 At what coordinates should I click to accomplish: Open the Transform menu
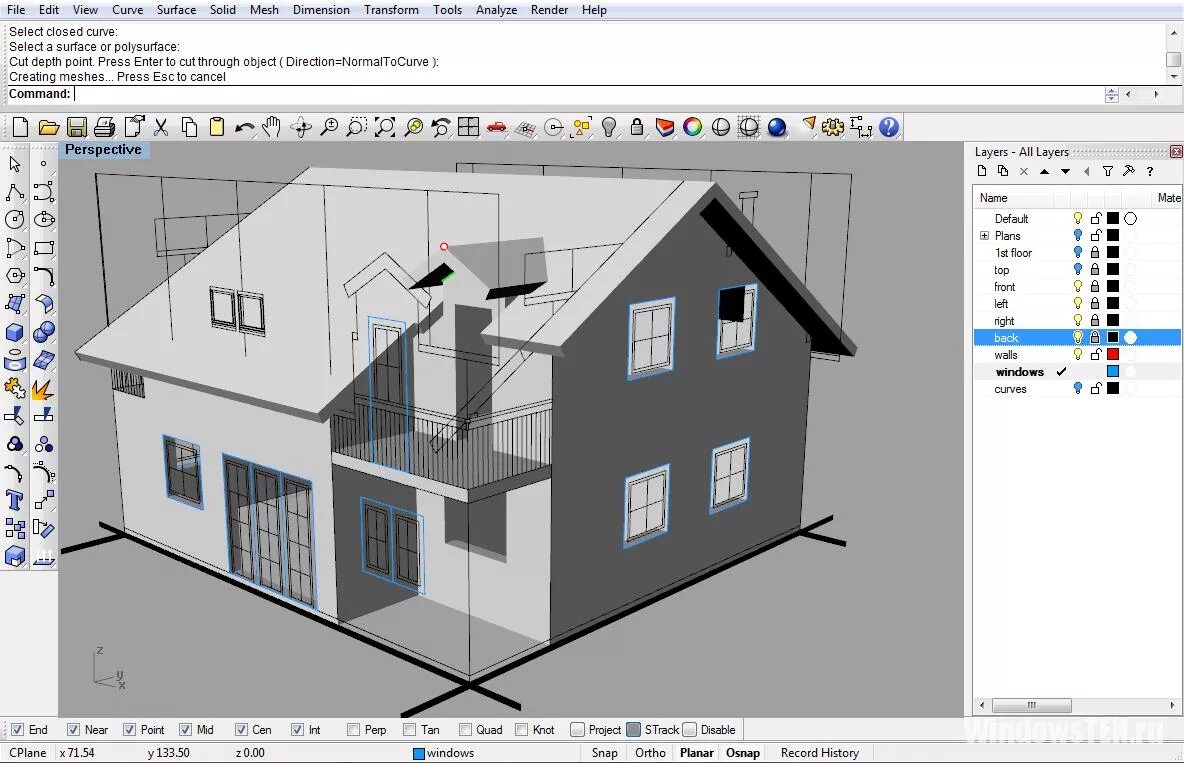[x=391, y=10]
